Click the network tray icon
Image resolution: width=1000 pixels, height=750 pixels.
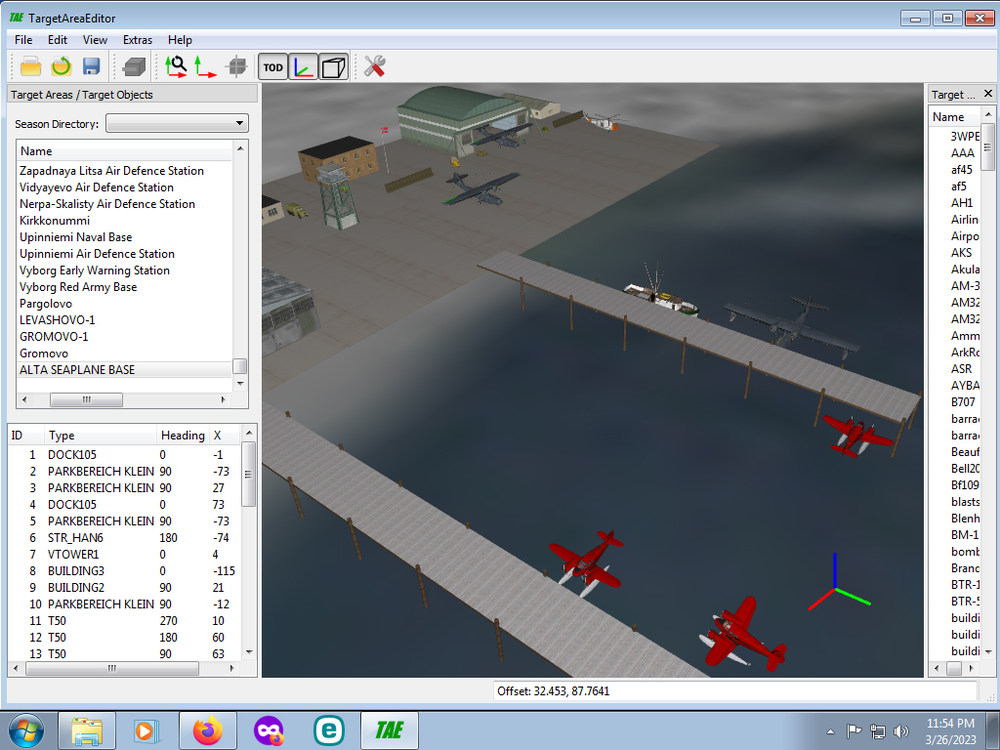click(878, 731)
